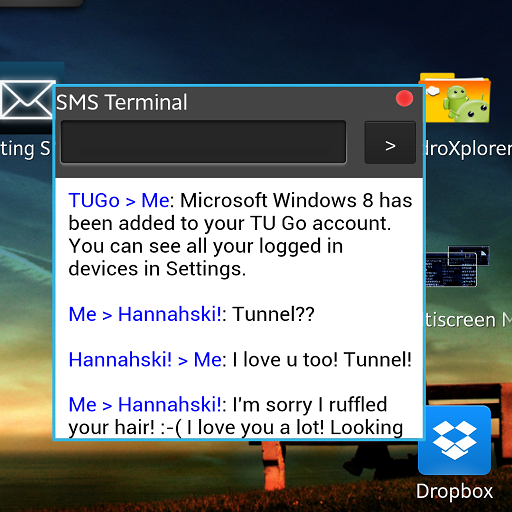
Task: Select the last "Me > Hannahski!" label
Action: pos(145,405)
